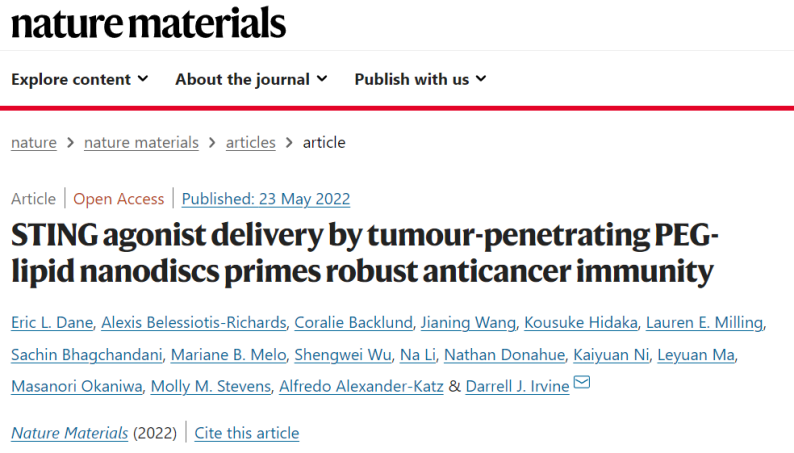
Task: Expand the Publish with us menu
Action: point(420,79)
